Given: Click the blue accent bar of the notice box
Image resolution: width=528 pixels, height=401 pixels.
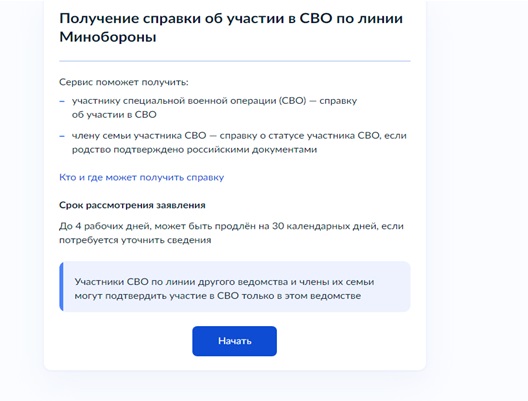Looking at the screenshot, I should (x=61, y=287).
